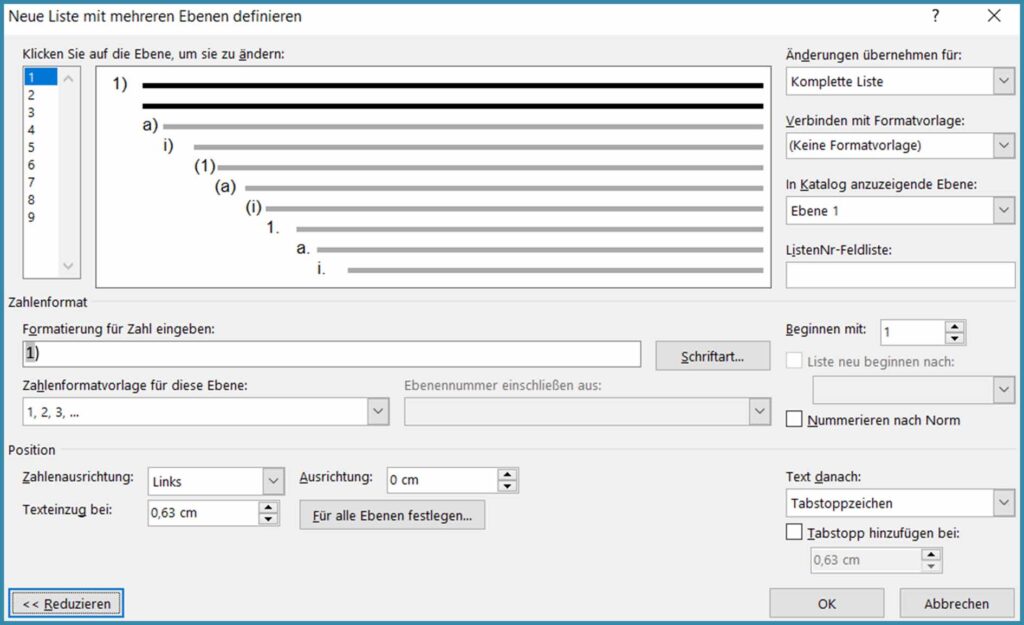Screen dimensions: 1024x625
Task: Collapse dialog with '<< Reduzieren' button
Action: click(x=67, y=603)
